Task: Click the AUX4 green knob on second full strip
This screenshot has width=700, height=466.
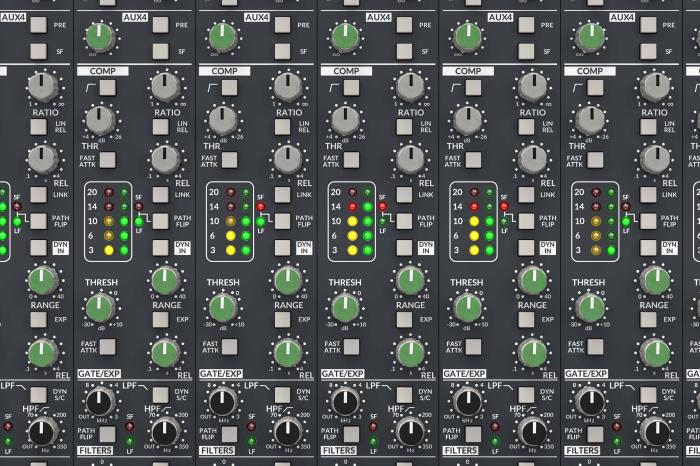Action: pos(221,38)
